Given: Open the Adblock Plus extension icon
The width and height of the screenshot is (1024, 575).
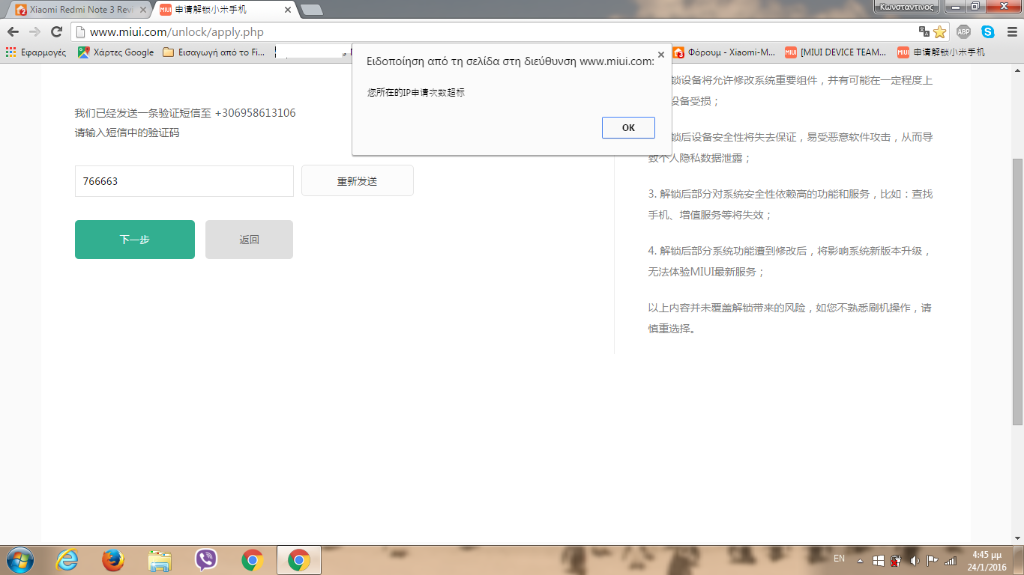Looking at the screenshot, I should tap(963, 31).
